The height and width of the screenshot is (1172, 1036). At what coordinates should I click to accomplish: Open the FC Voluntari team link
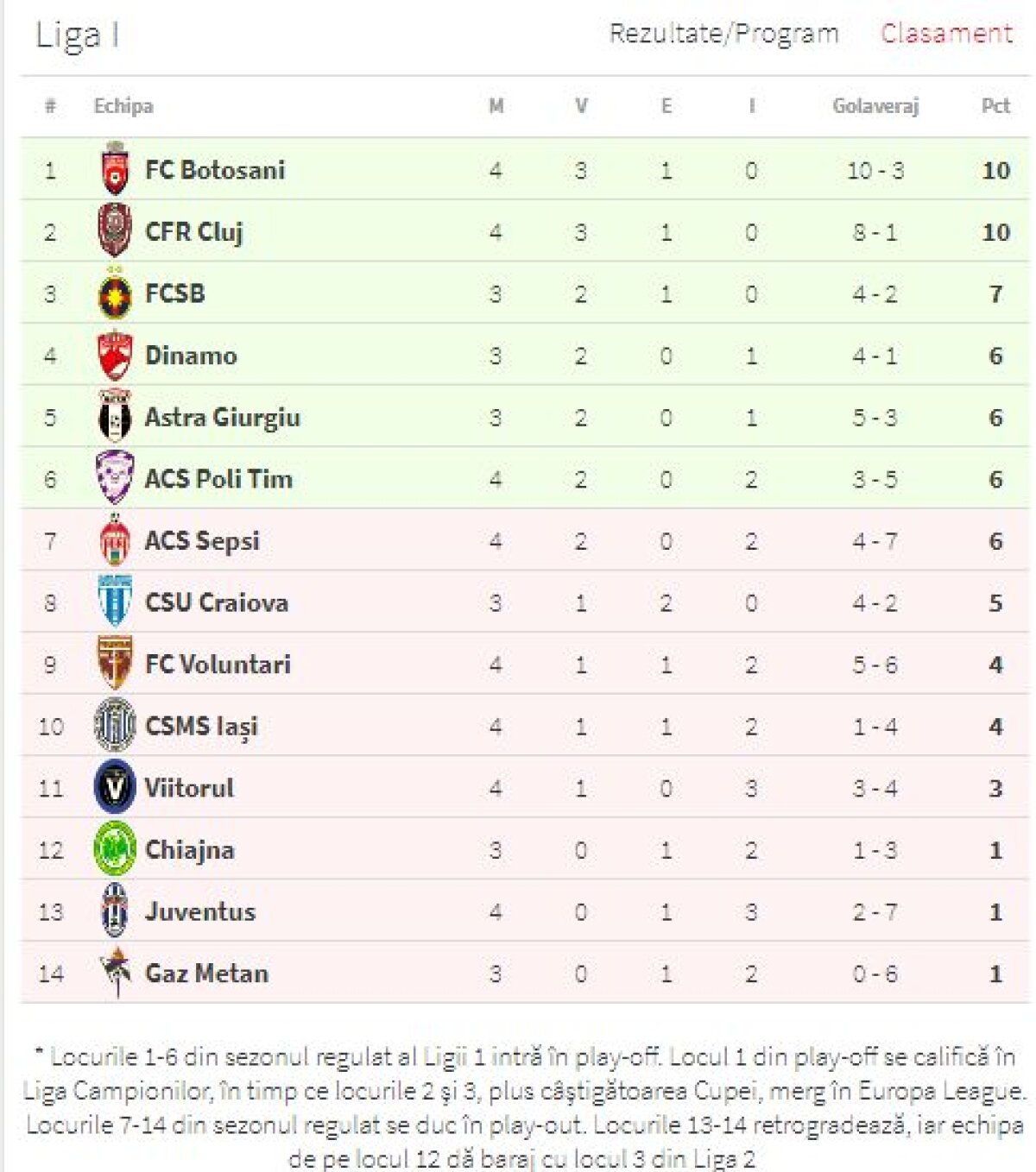218,665
